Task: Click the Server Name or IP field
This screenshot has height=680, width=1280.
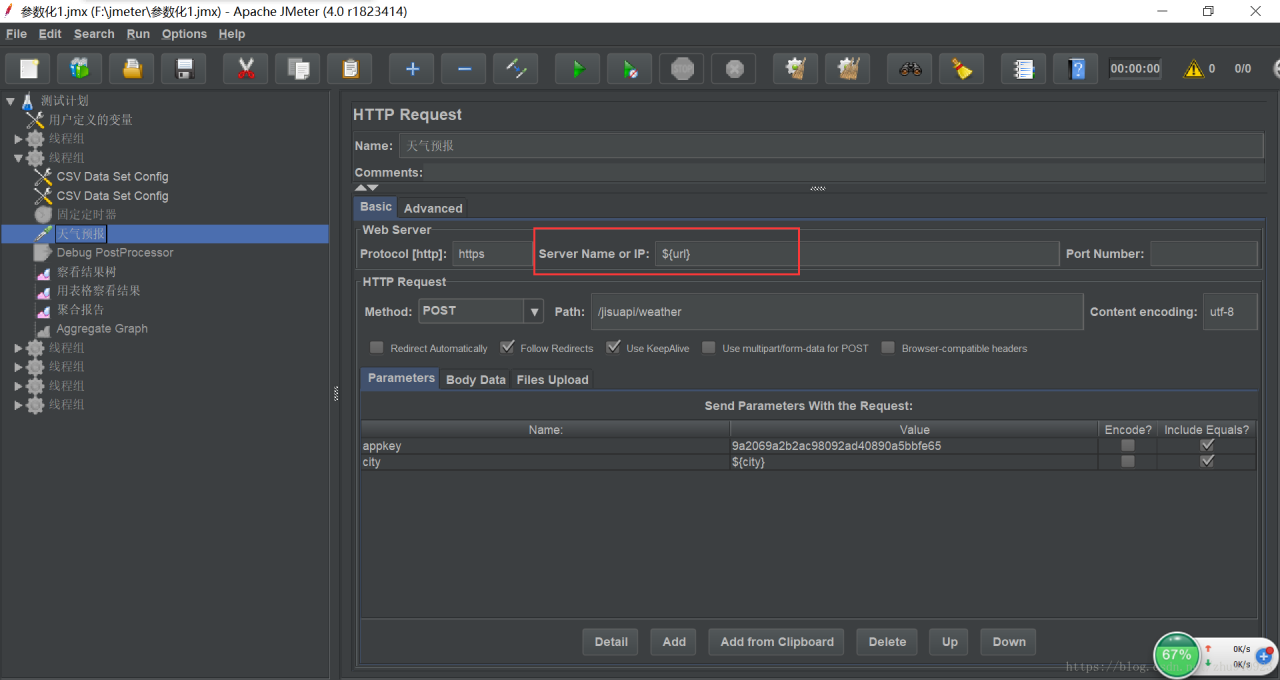Action: pyautogui.click(x=855, y=254)
